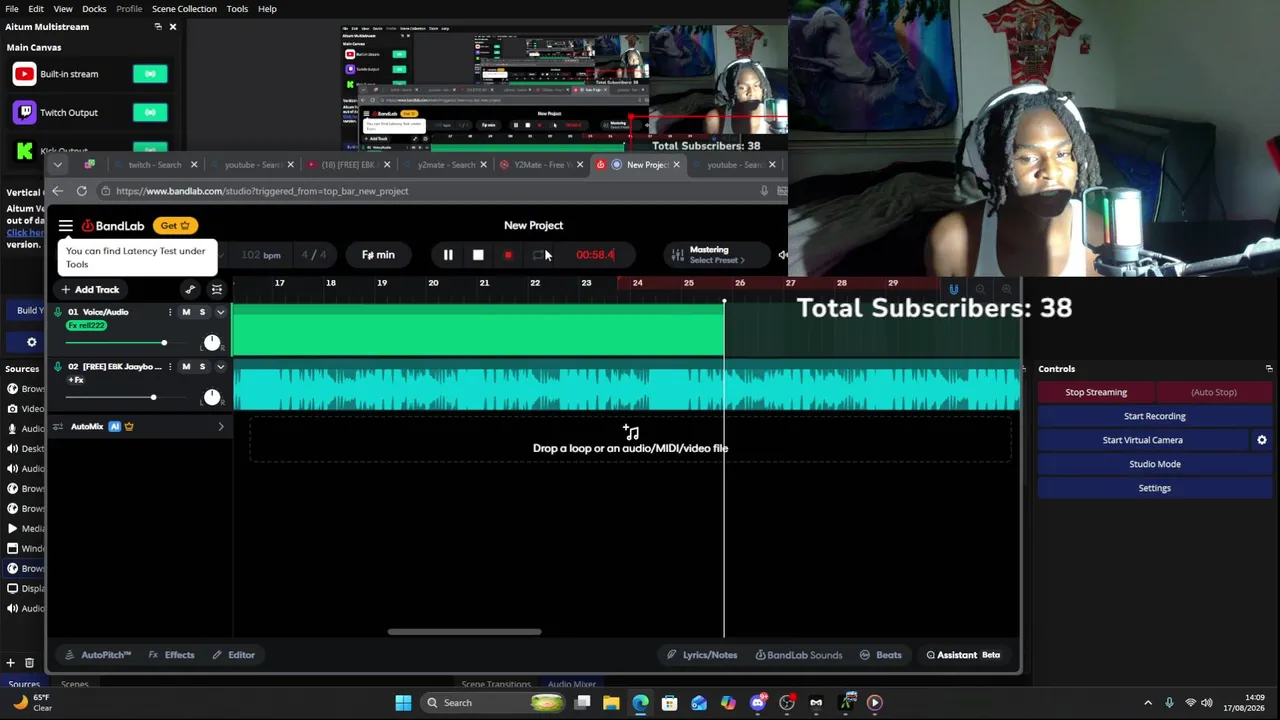
Task: Expand the 01 Voice/Audio track chevron
Action: pos(221,312)
